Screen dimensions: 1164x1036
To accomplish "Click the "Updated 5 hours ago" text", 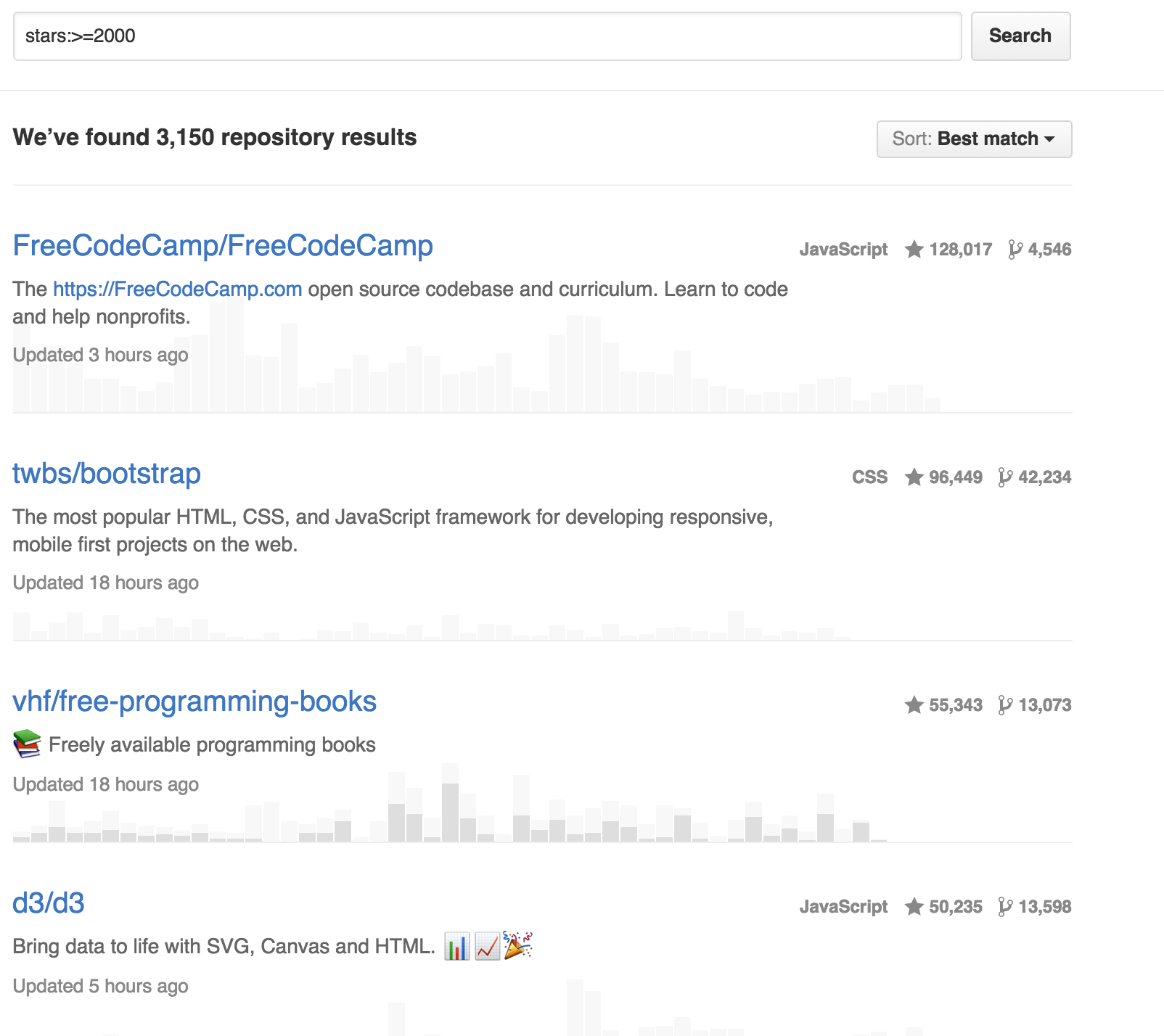I will pyautogui.click(x=101, y=986).
